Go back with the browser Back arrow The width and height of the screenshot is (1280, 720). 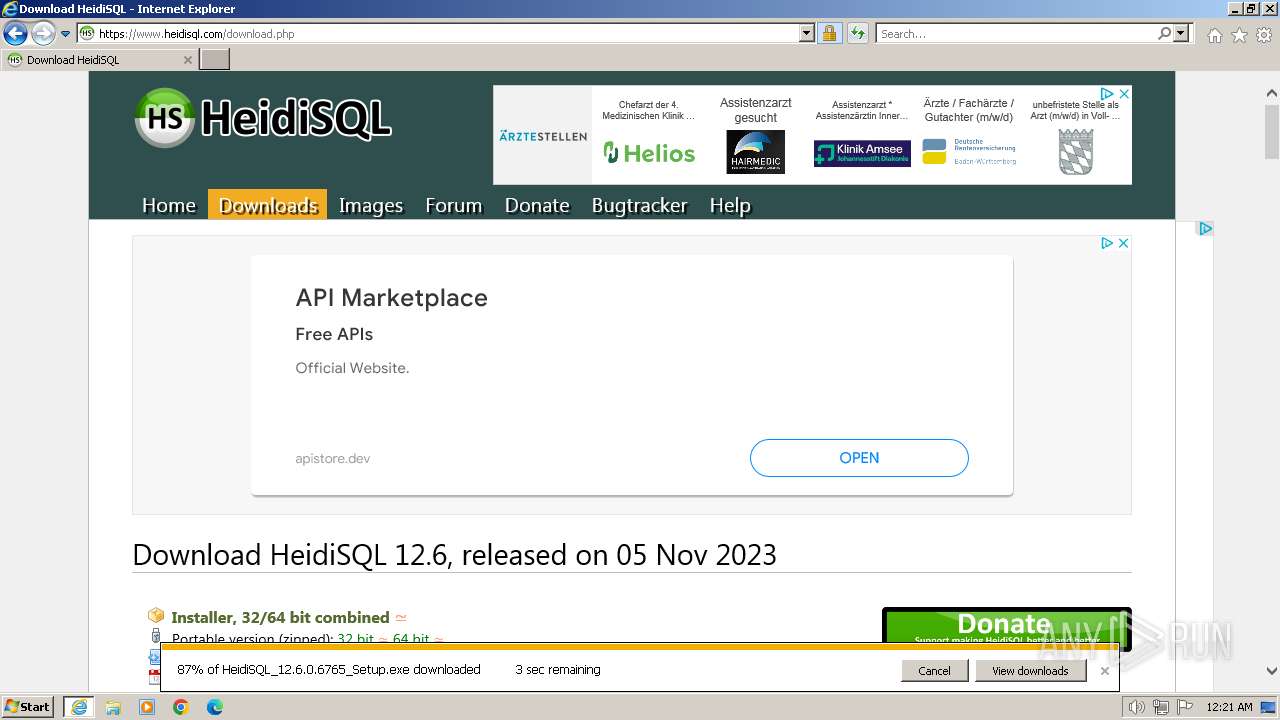15,34
